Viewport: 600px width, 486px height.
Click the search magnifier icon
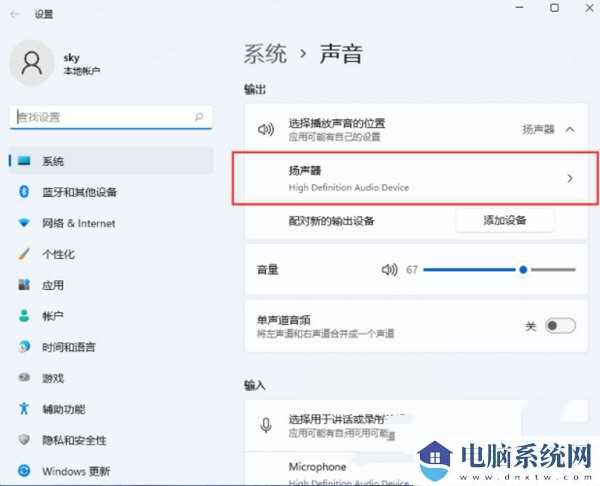coord(199,117)
